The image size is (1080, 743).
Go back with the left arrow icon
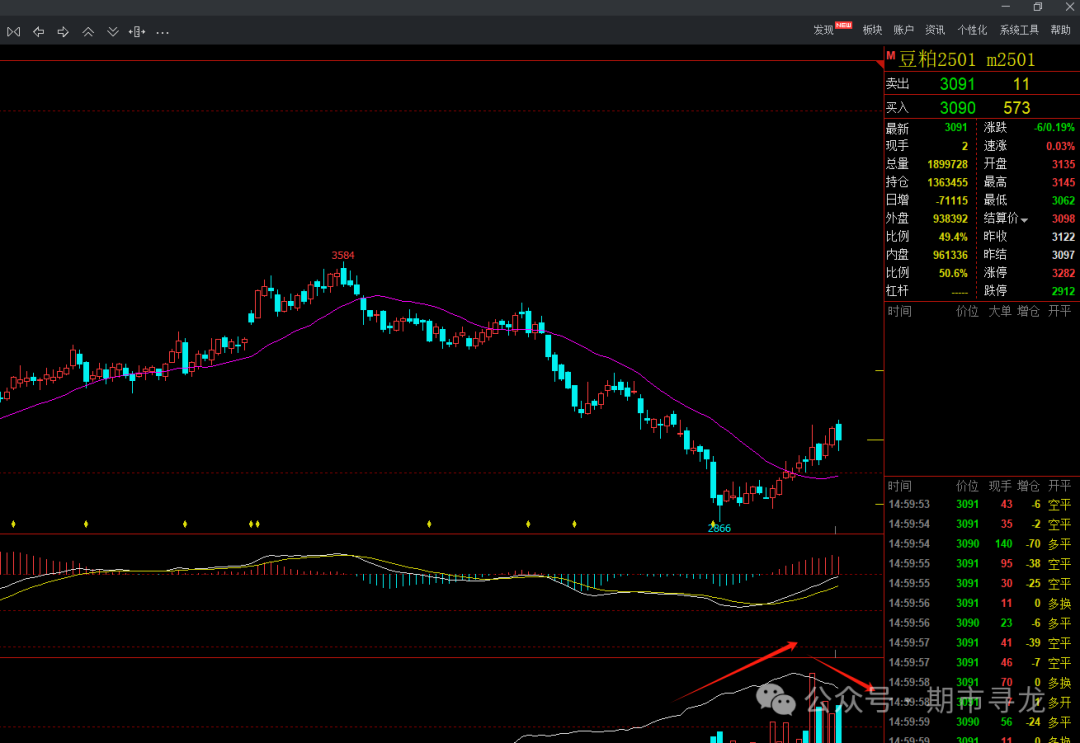[x=39, y=32]
